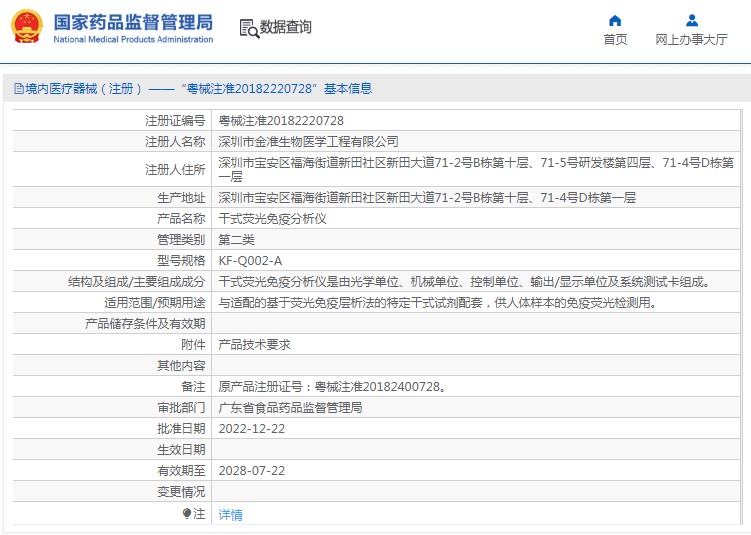751x535 pixels.
Task: Click the bulb icon next to 注
Action: [x=186, y=514]
